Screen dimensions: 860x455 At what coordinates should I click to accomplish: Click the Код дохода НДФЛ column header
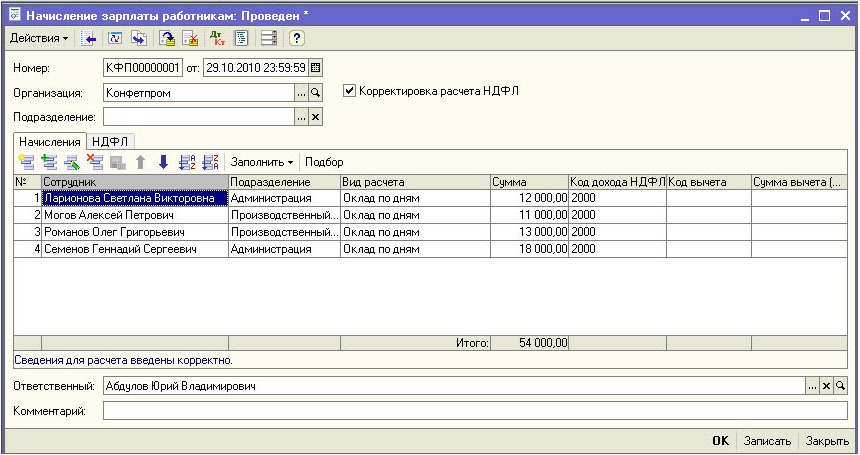(x=618, y=182)
